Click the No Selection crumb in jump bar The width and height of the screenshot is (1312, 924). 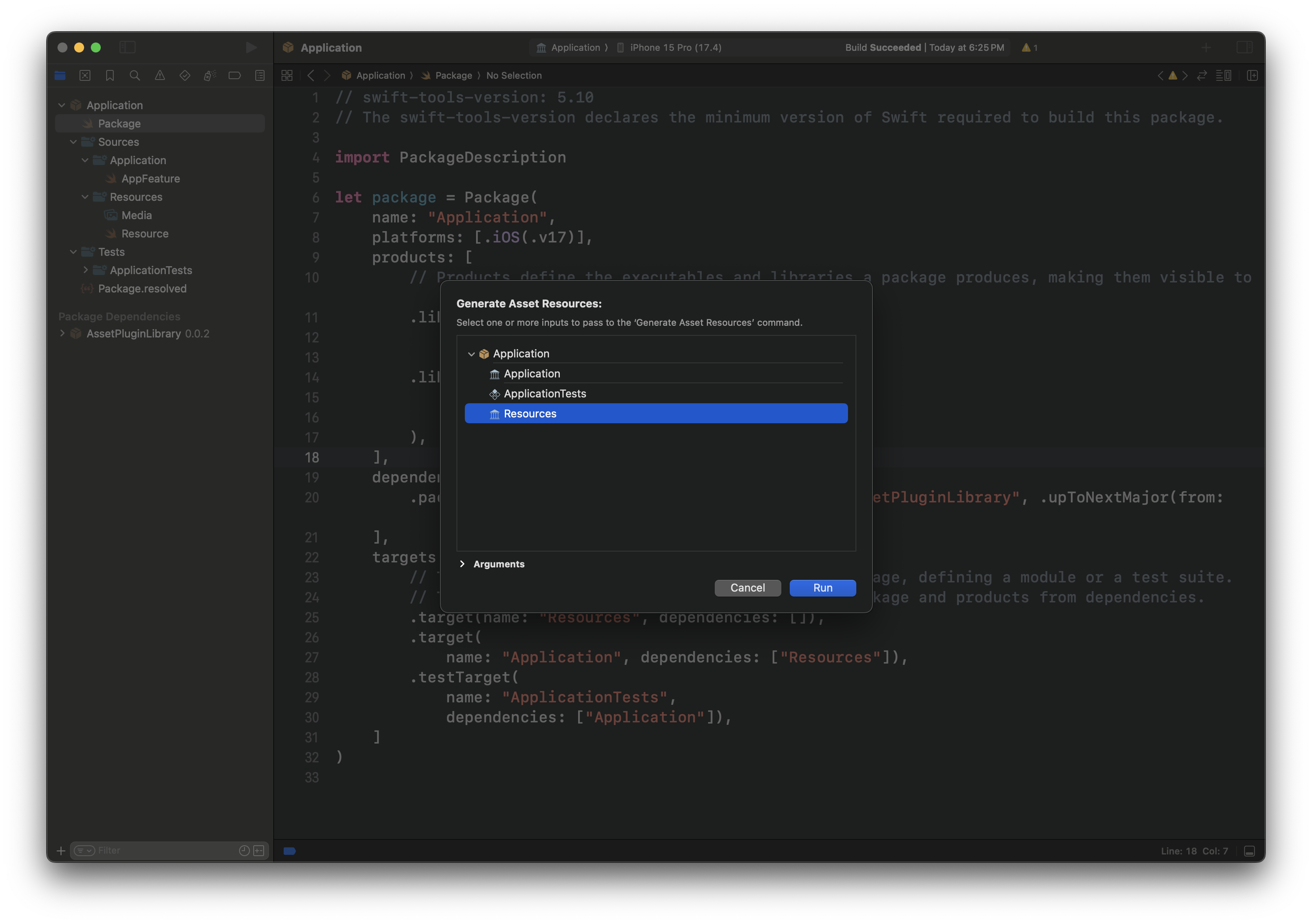point(514,75)
